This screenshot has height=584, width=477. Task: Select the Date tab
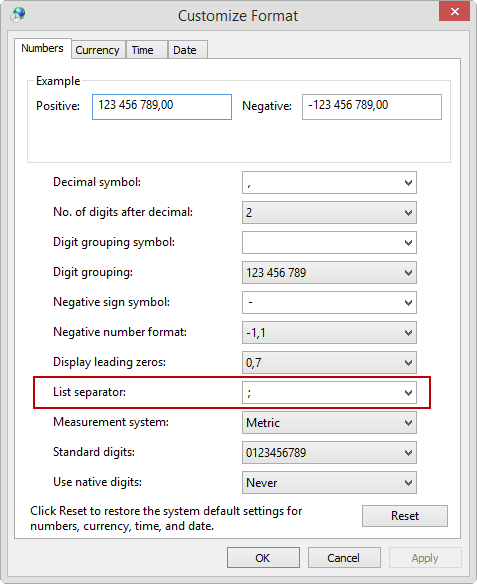[187, 50]
